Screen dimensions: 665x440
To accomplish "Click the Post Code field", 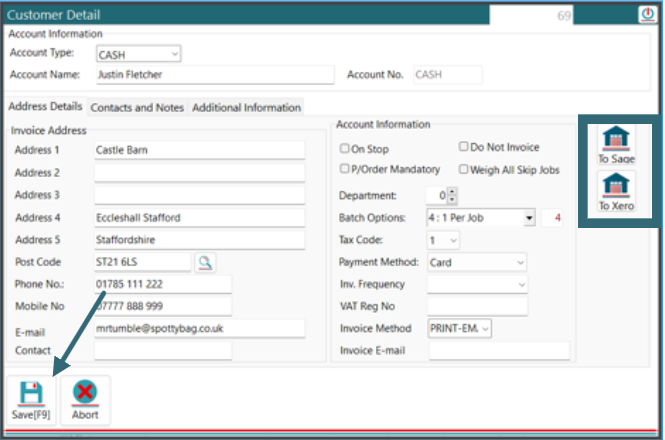I will [x=143, y=262].
